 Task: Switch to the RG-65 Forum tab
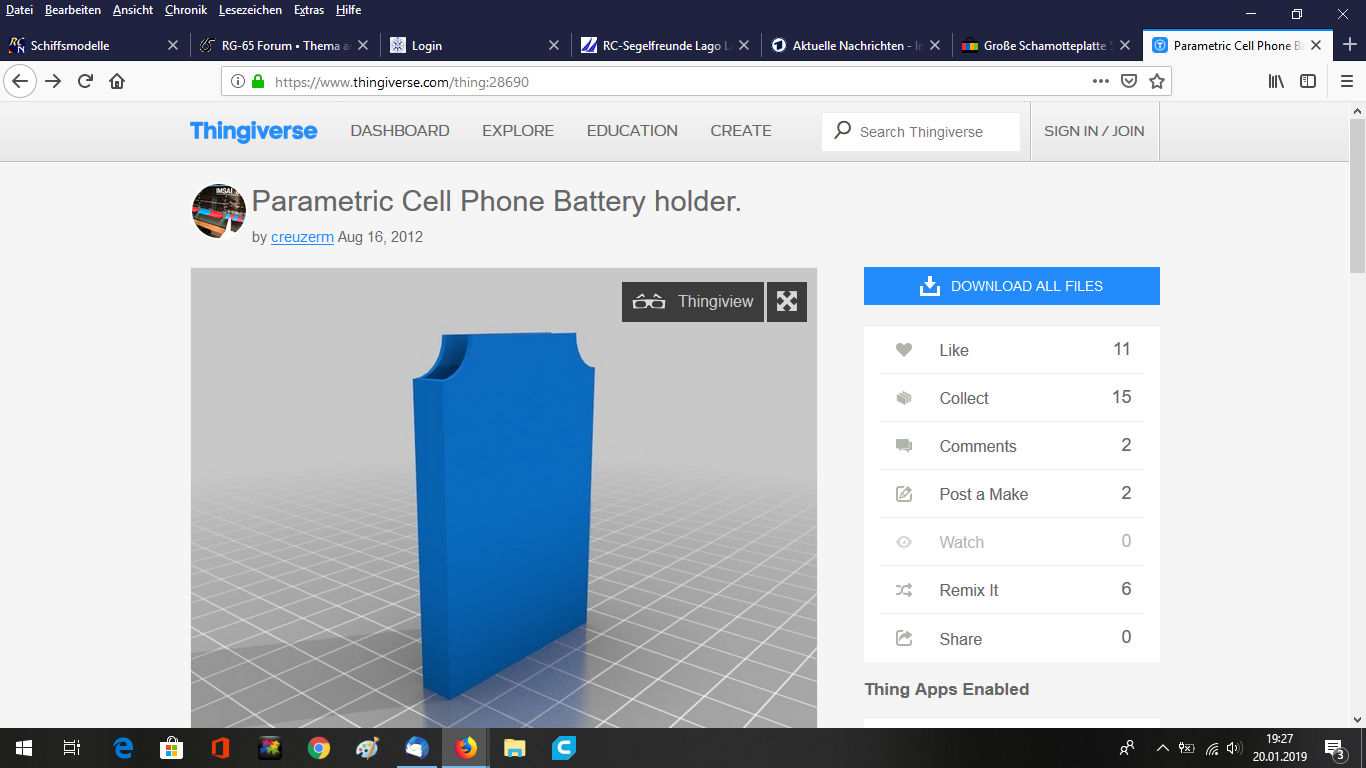coord(280,45)
